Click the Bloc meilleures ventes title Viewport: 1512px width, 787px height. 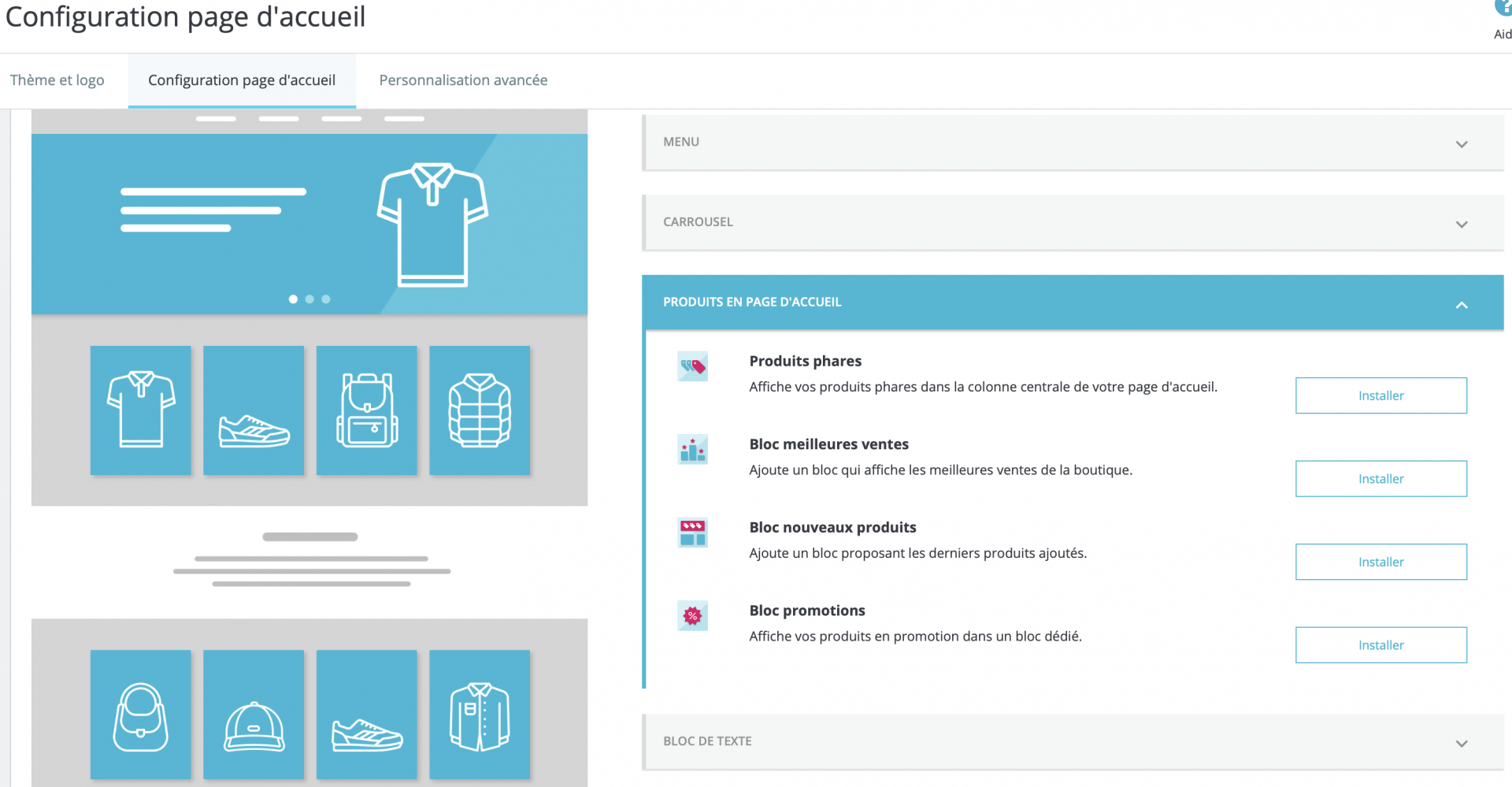click(x=829, y=444)
